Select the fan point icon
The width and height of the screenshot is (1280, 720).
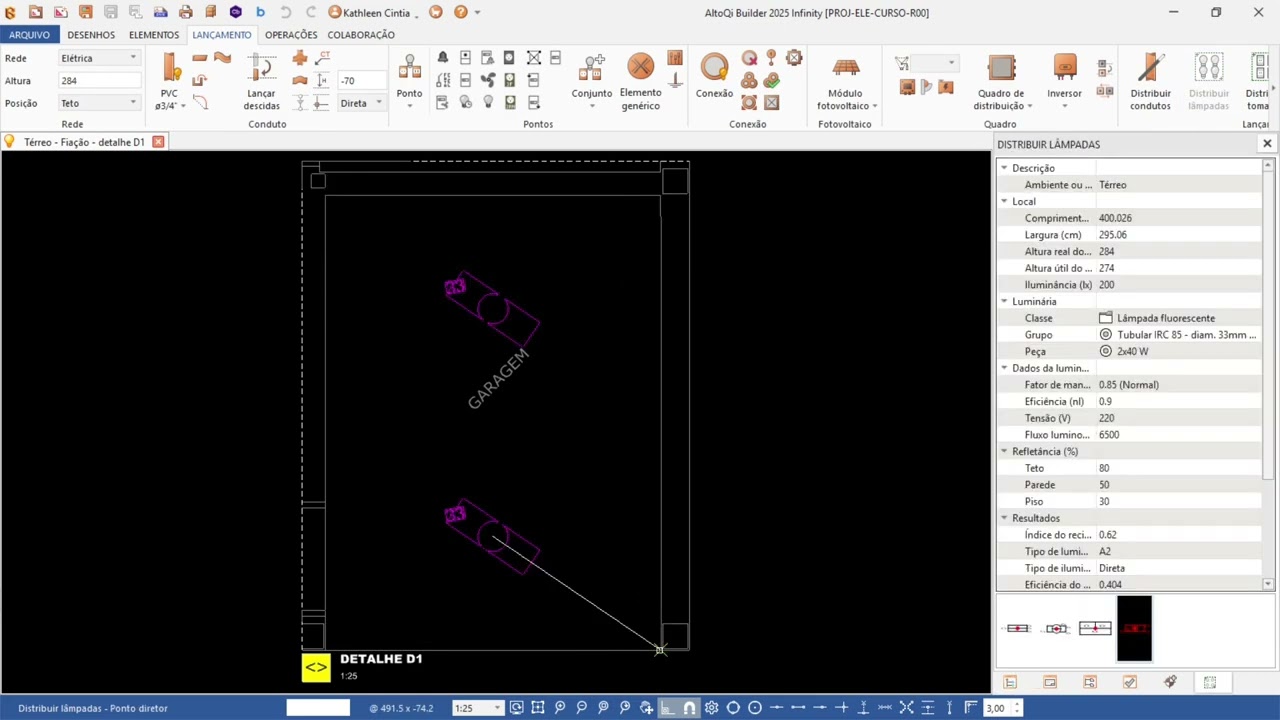(488, 80)
